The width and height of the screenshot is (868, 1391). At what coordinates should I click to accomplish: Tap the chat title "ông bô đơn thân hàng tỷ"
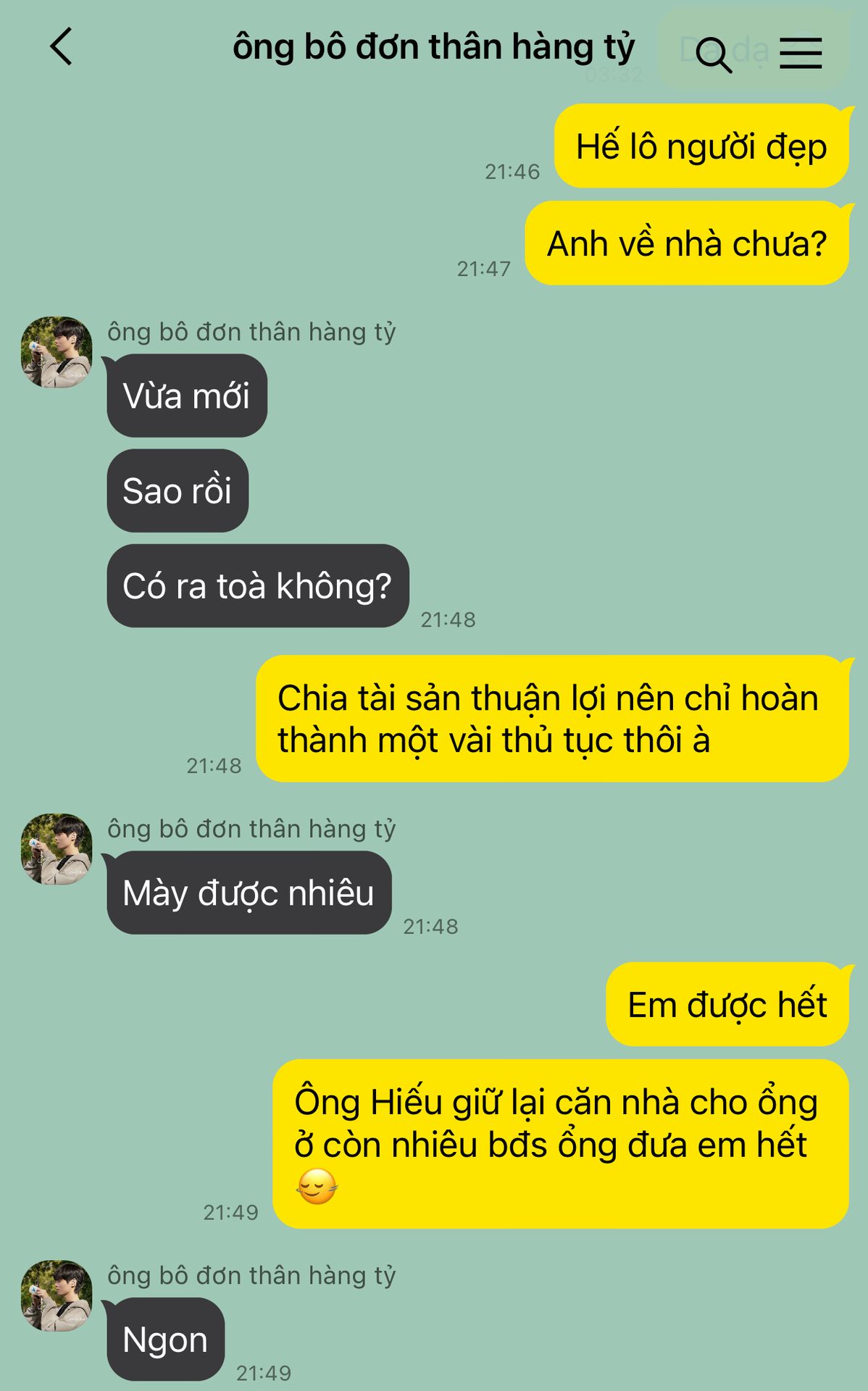tap(433, 48)
